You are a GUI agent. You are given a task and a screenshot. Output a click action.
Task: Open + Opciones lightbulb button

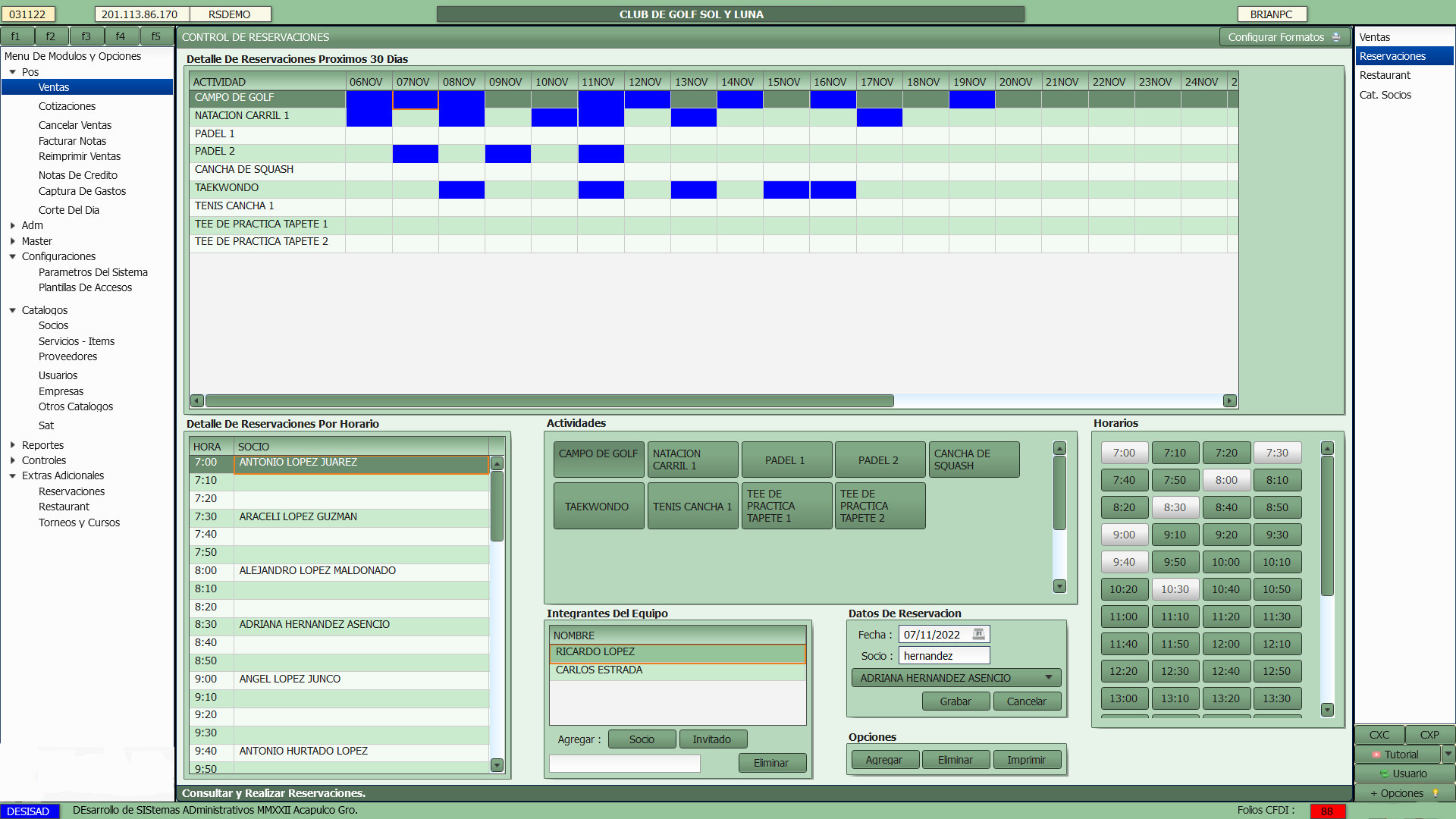coord(1404,793)
